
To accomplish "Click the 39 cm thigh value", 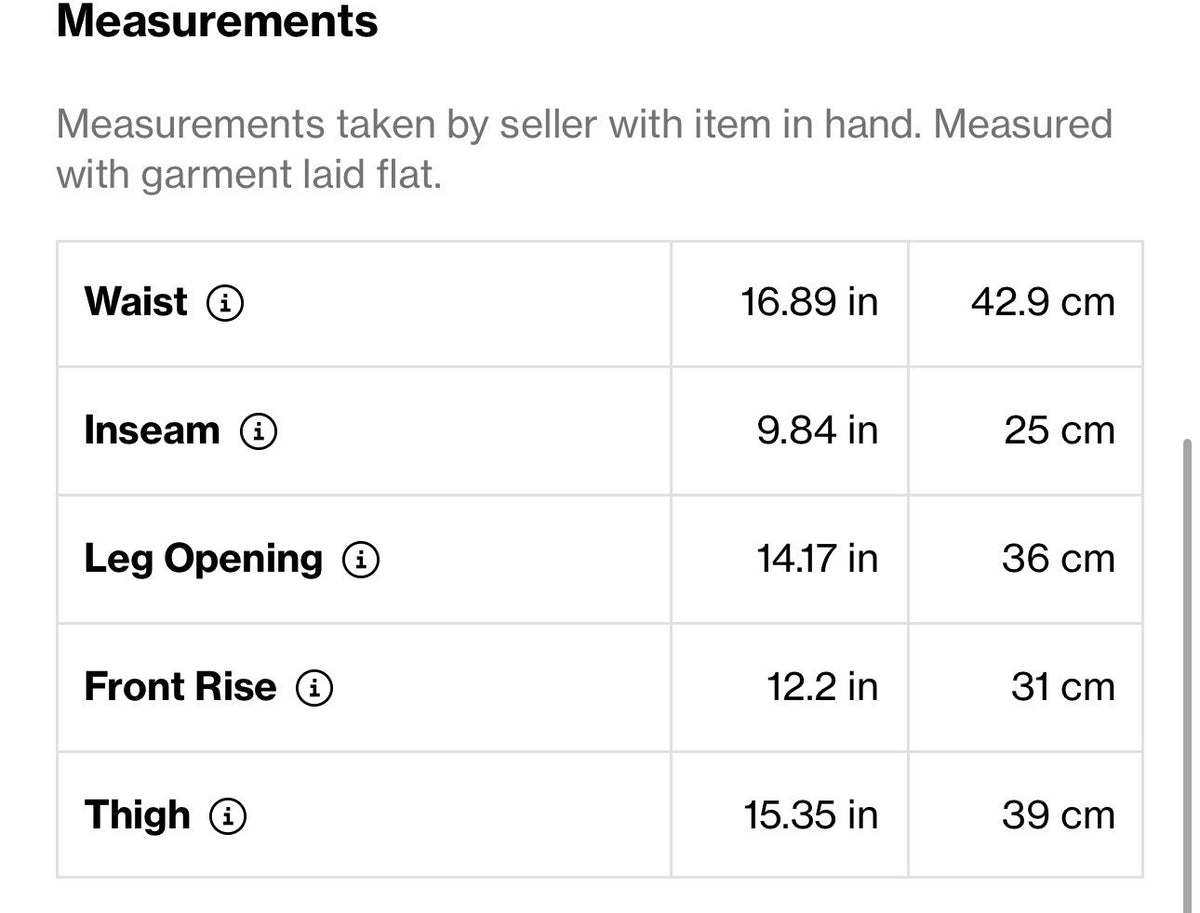I will [1058, 815].
